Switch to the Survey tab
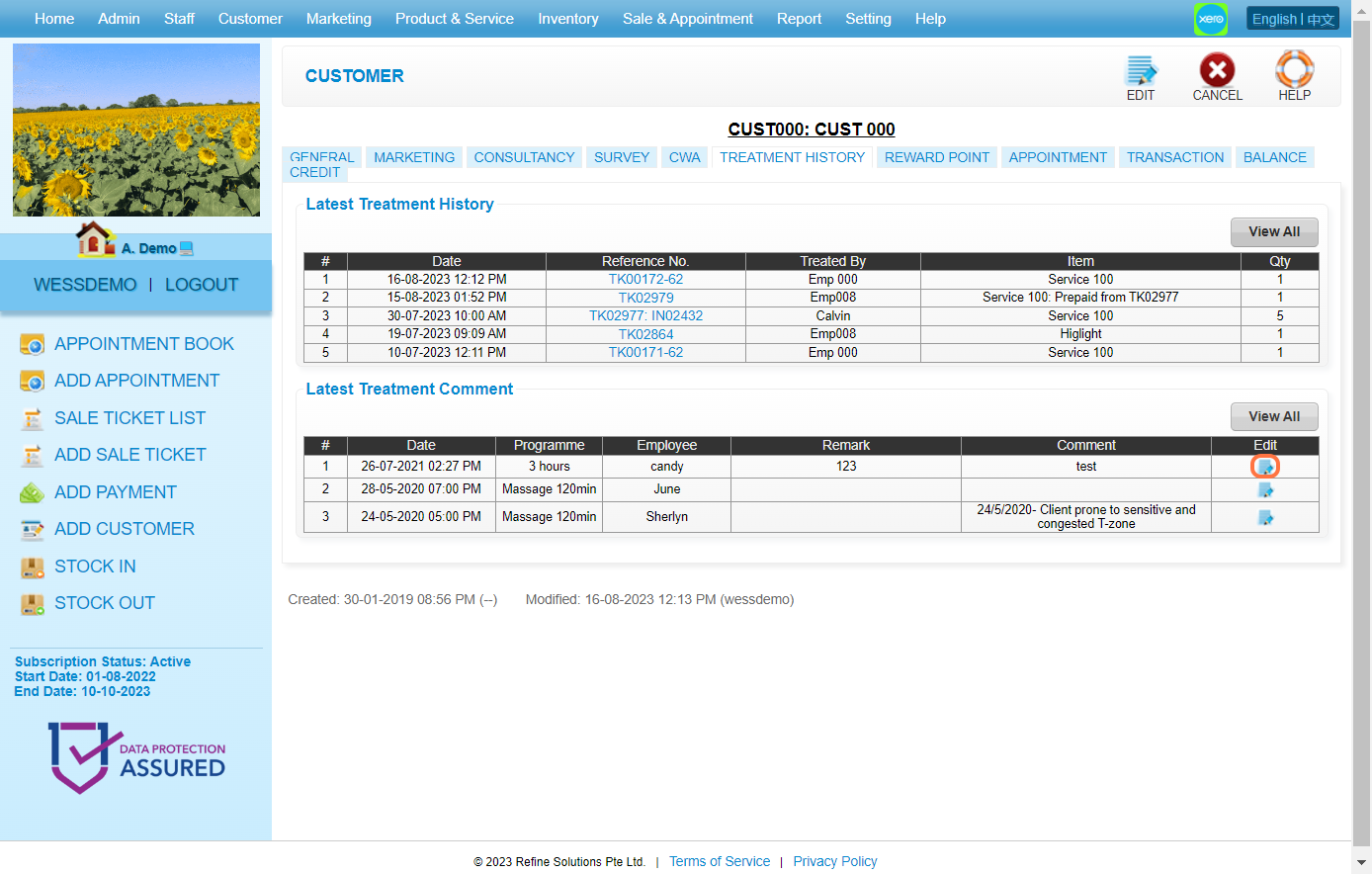 point(622,157)
